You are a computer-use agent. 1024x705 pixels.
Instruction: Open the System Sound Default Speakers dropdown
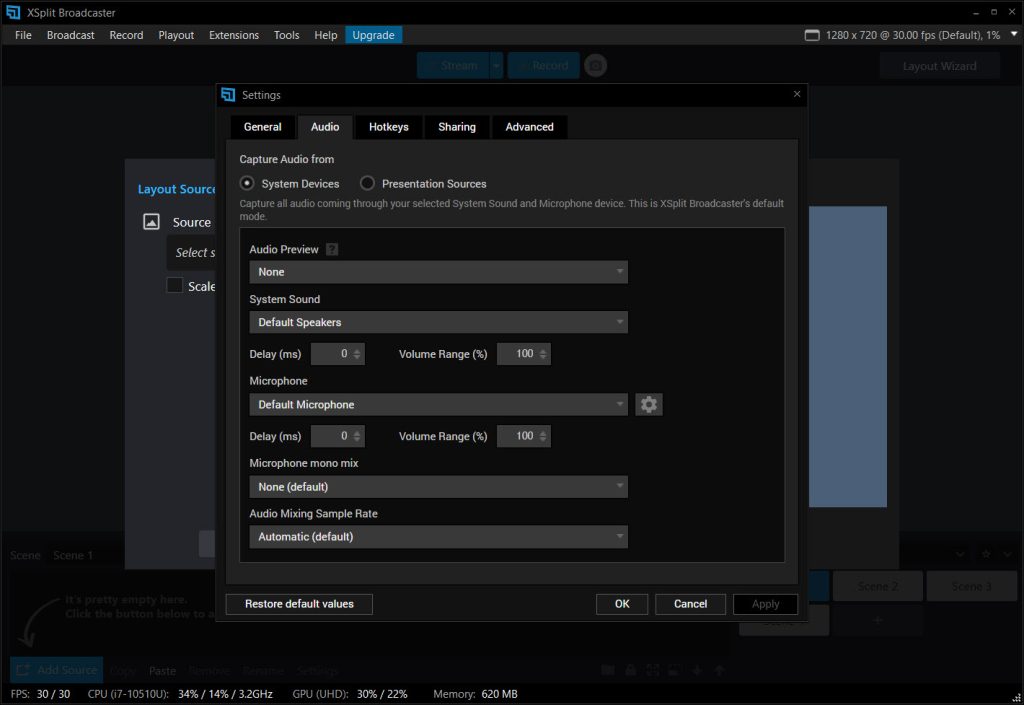pos(438,322)
